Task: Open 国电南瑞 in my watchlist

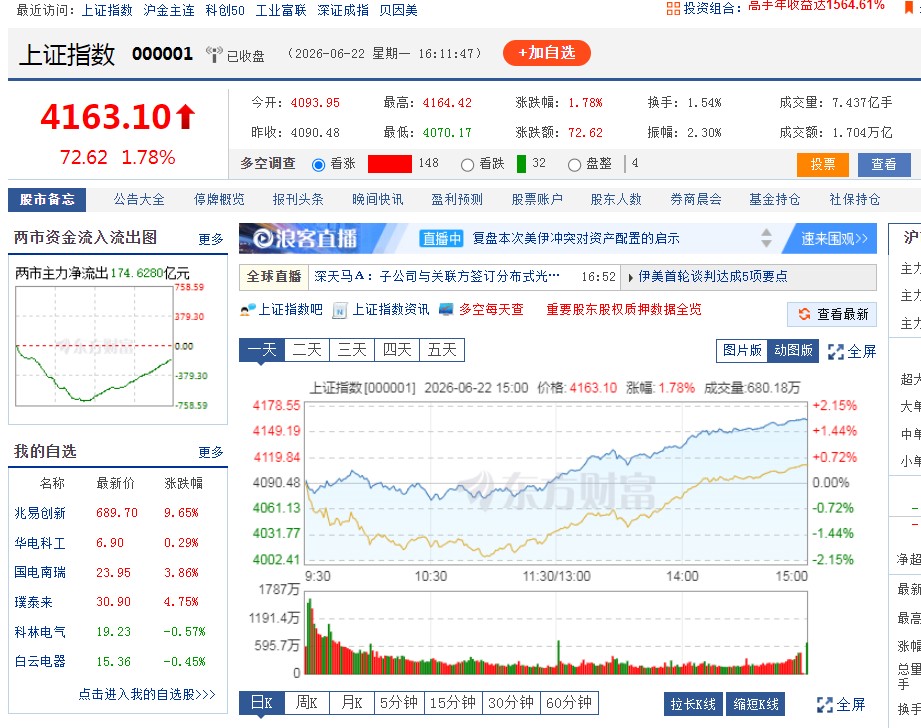Action: click(40, 572)
